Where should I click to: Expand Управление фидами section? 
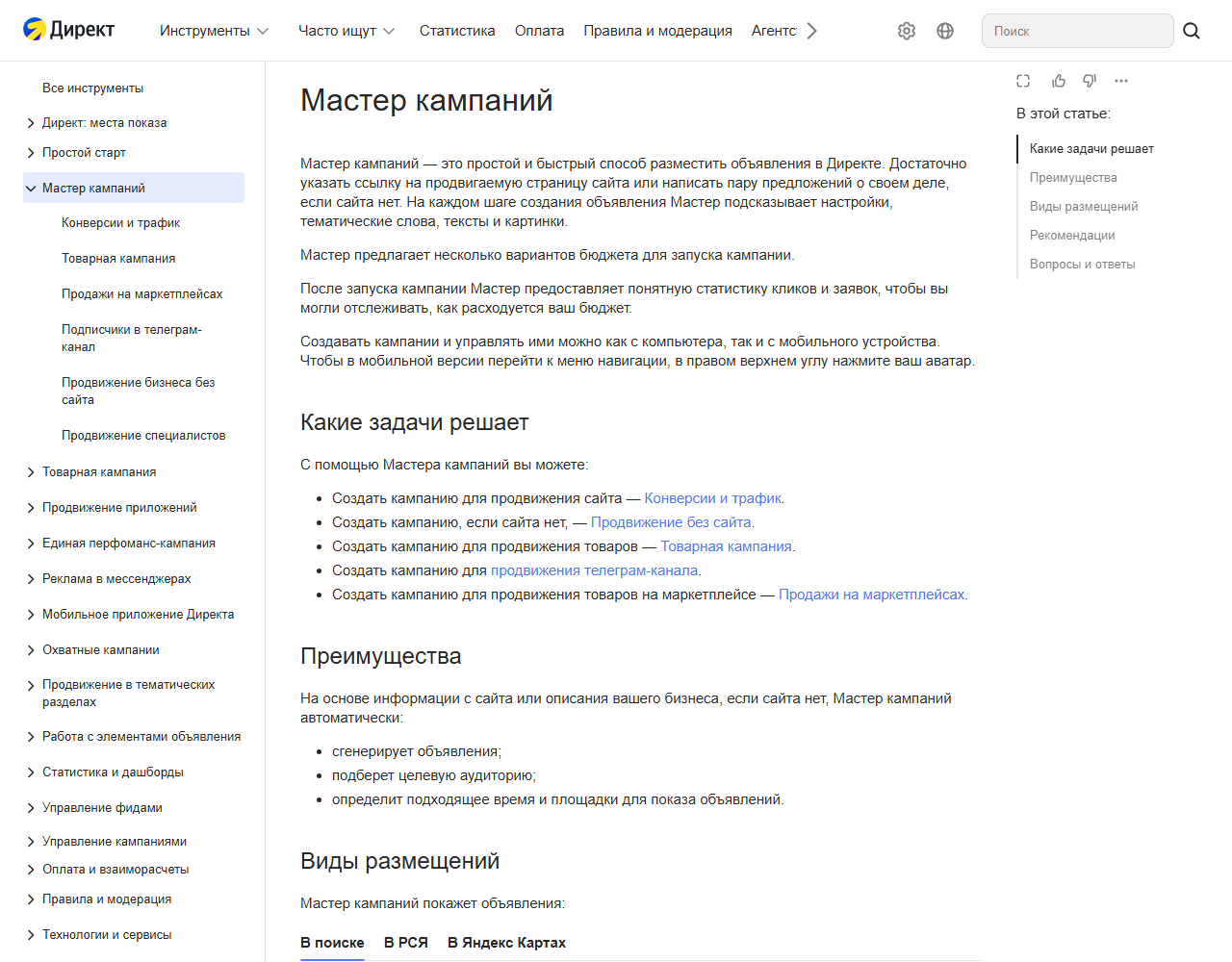pos(31,808)
